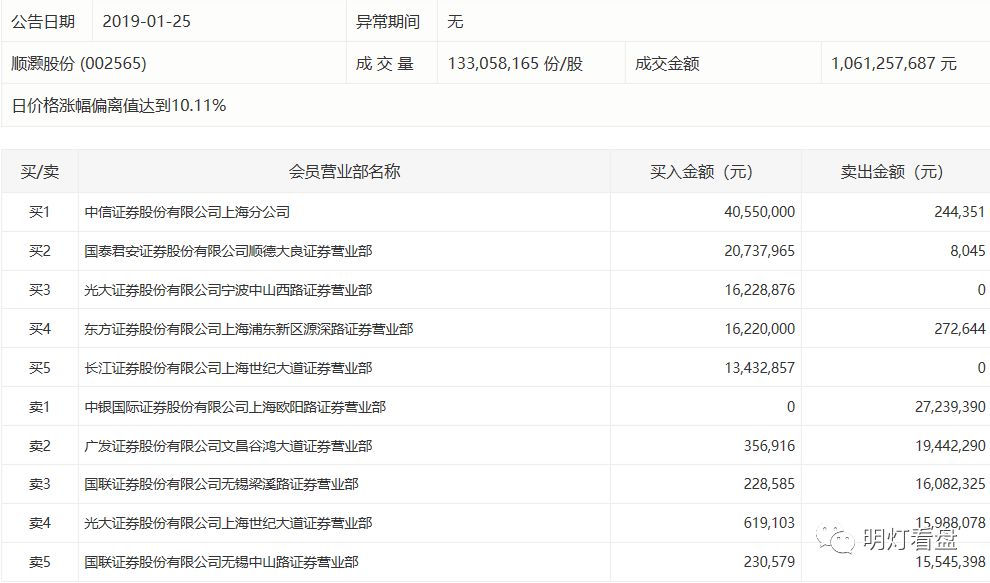Select the 卖3 row label

coord(39,484)
